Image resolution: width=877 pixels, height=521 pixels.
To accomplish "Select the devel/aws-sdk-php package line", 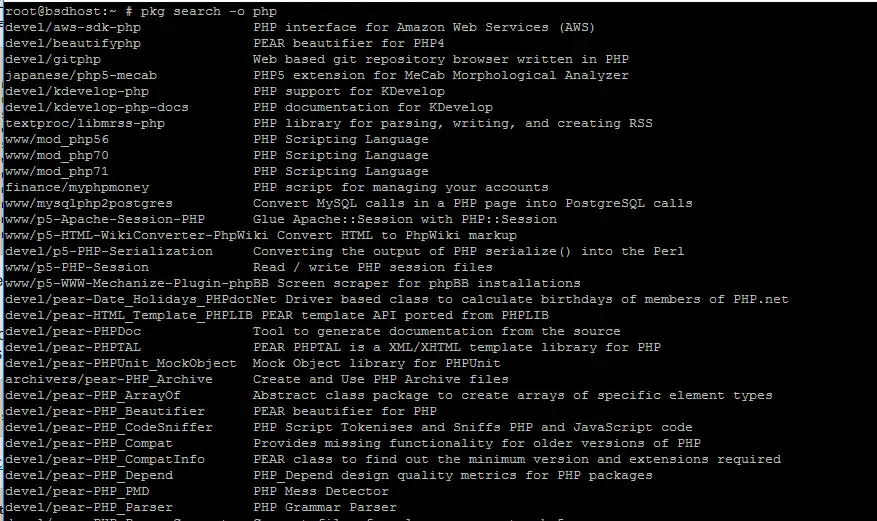I will [300, 27].
